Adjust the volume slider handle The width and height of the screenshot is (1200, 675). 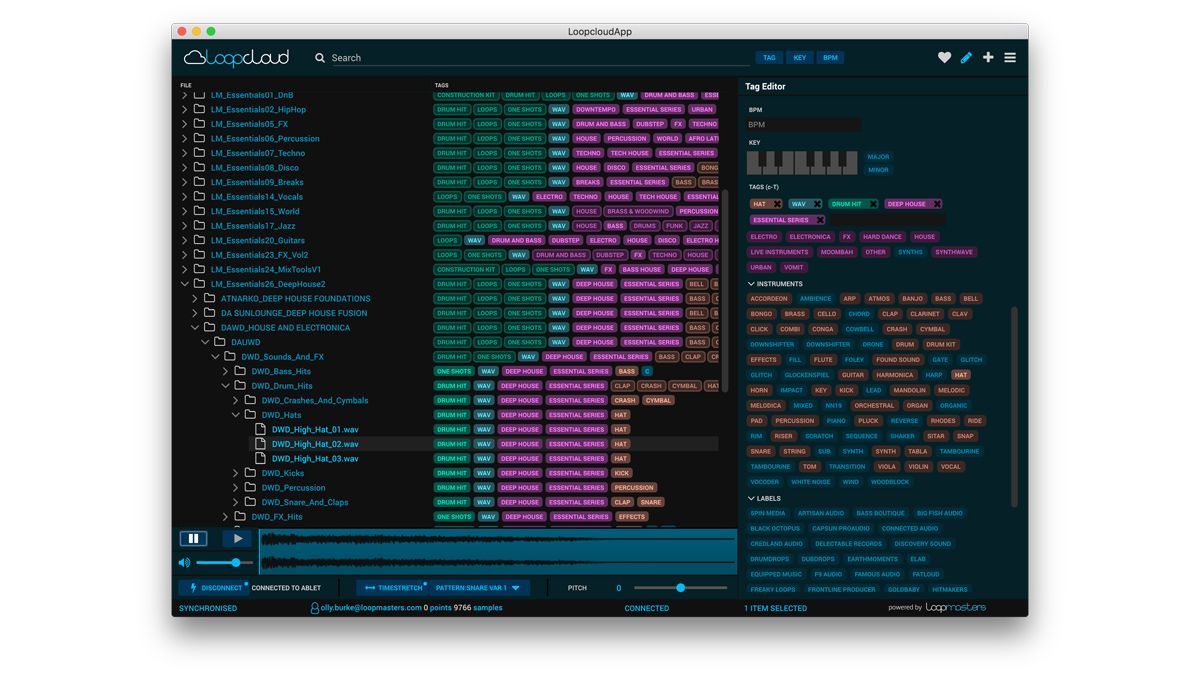[236, 563]
